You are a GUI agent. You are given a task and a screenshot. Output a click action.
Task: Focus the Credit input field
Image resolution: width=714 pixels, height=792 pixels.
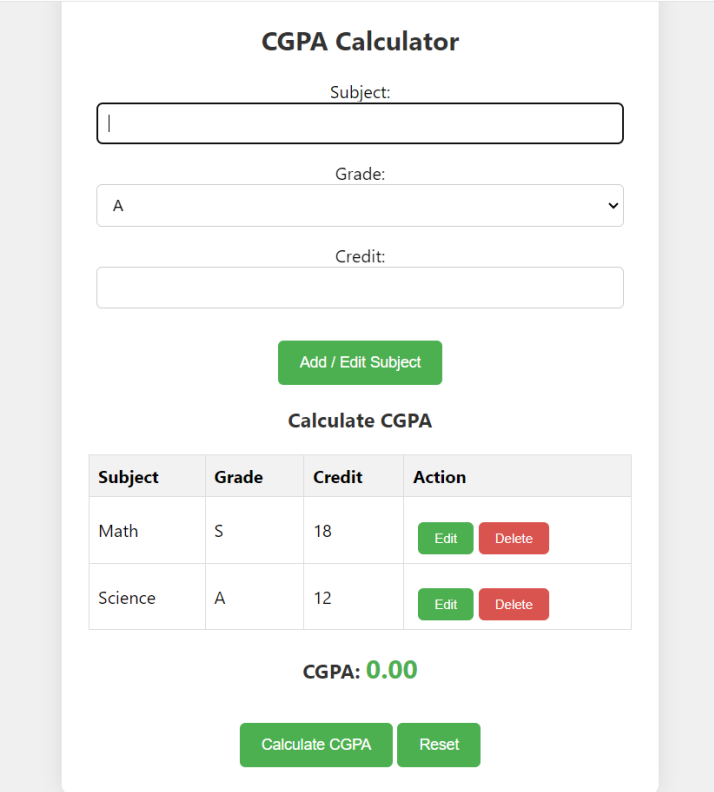360,287
